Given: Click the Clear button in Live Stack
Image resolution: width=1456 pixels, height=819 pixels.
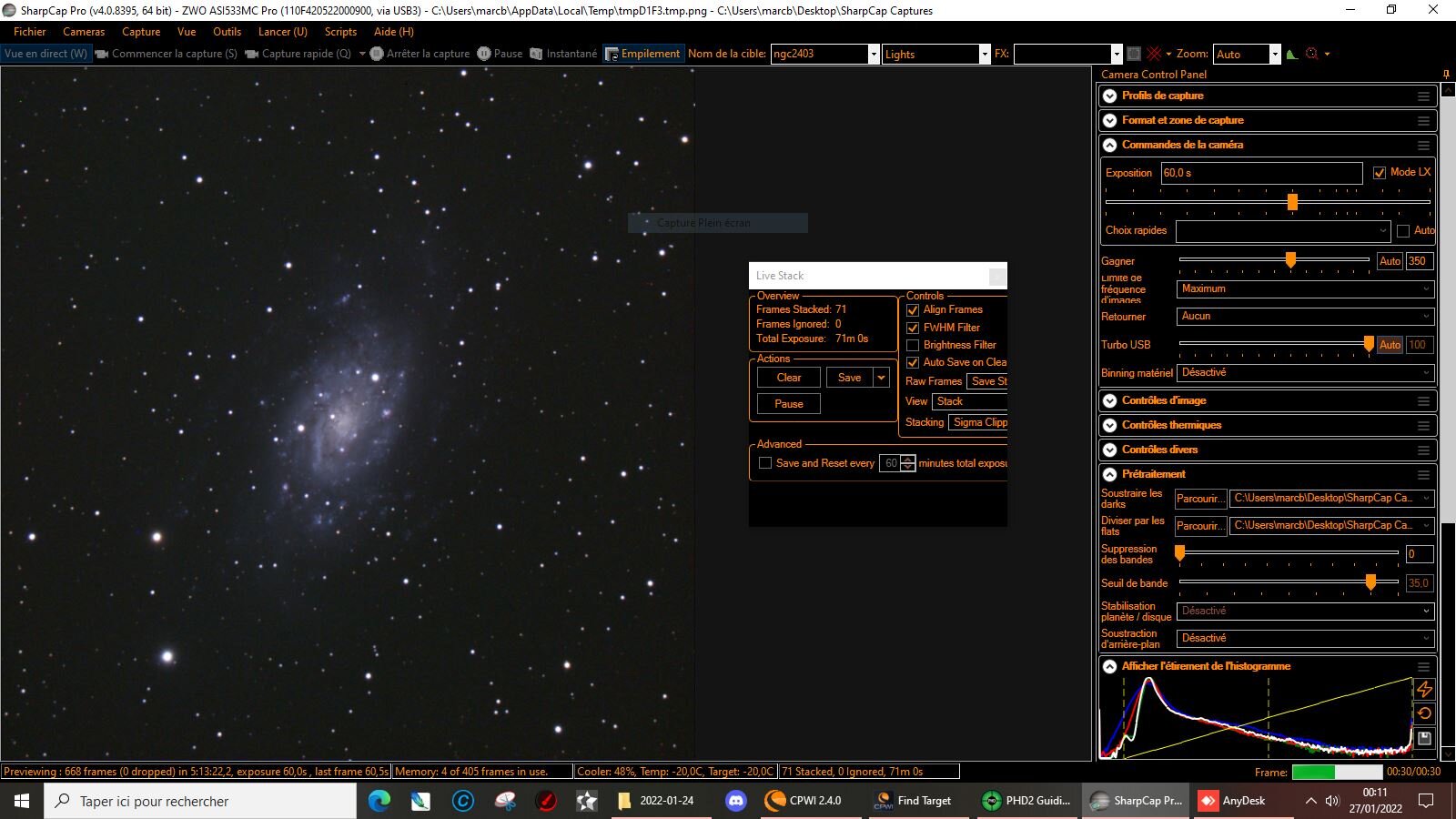Looking at the screenshot, I should tap(789, 378).
